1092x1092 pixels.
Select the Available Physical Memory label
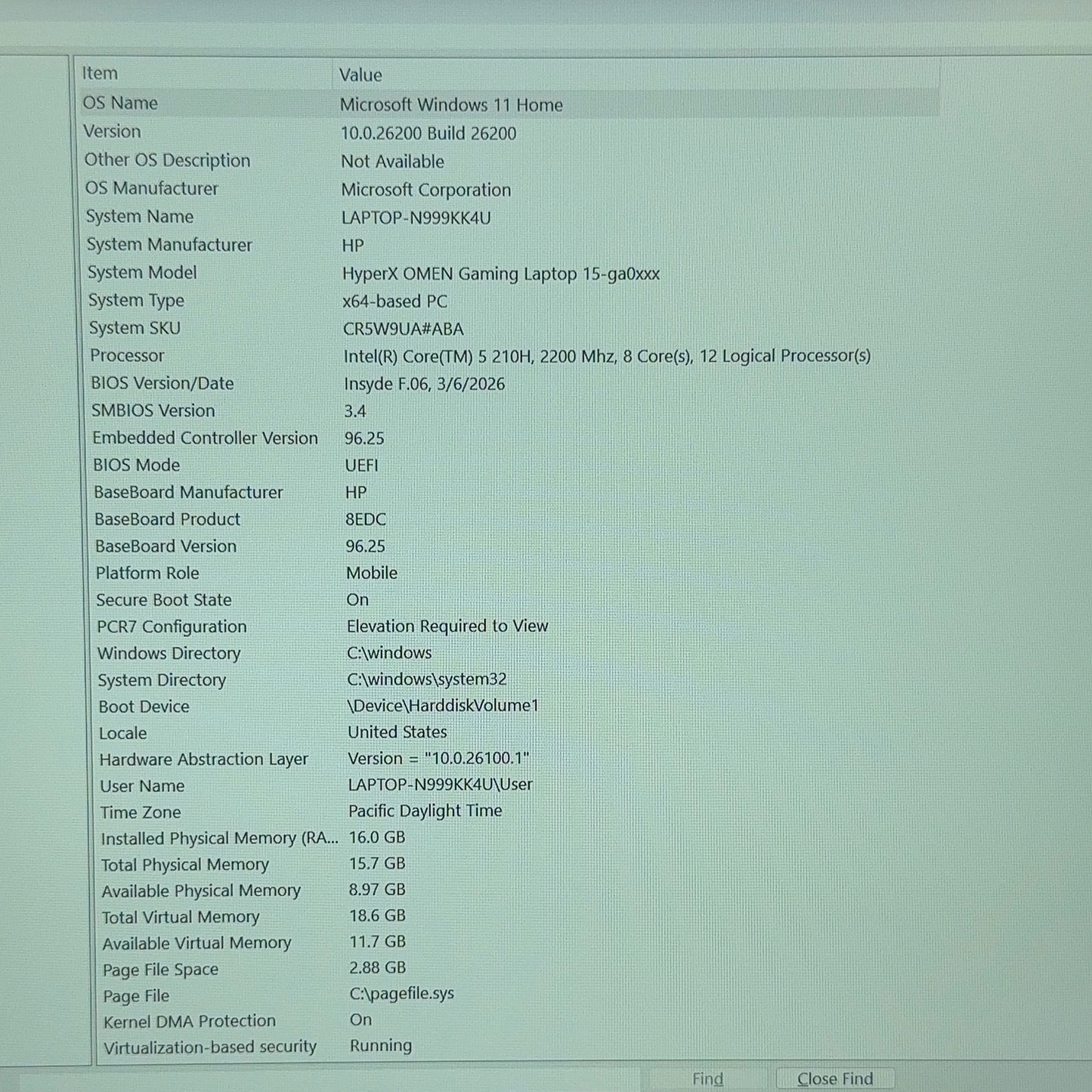202,891
